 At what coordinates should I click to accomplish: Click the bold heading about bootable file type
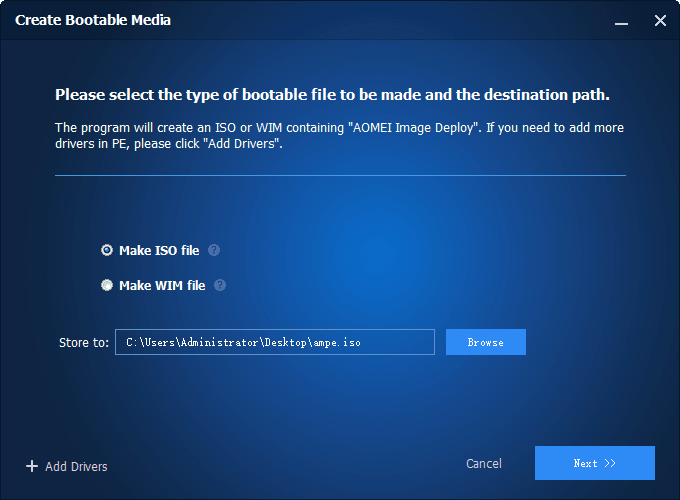click(x=332, y=95)
